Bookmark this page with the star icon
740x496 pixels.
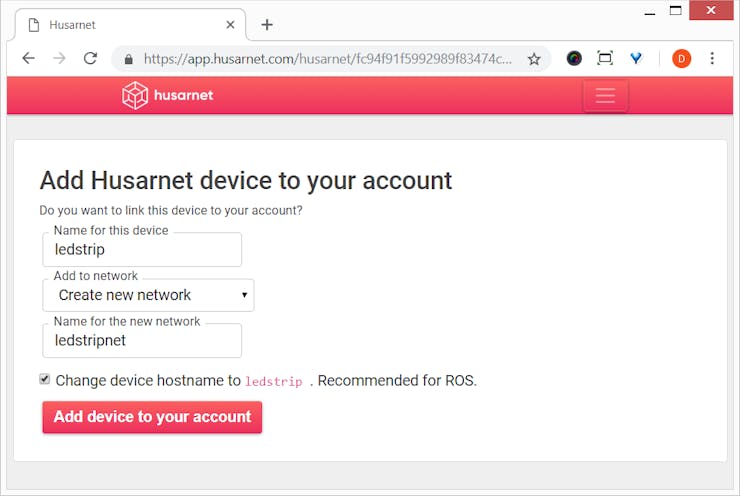tap(534, 59)
